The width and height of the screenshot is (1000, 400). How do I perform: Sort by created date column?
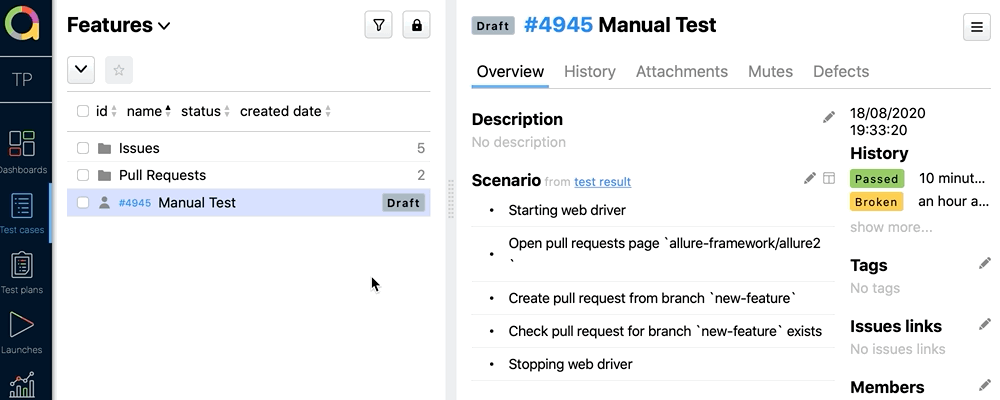[286, 111]
